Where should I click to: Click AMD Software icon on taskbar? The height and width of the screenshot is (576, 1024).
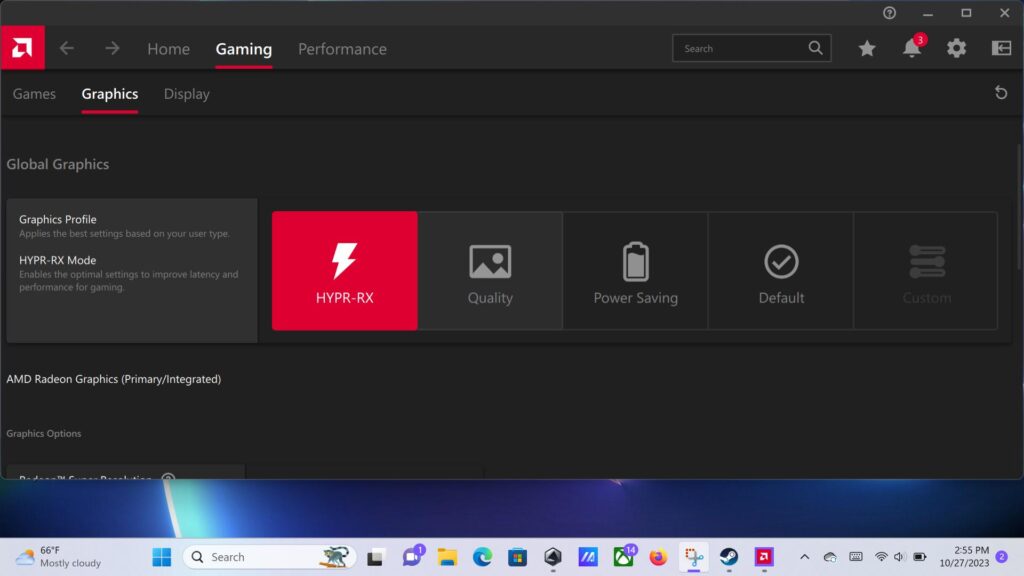(x=764, y=557)
